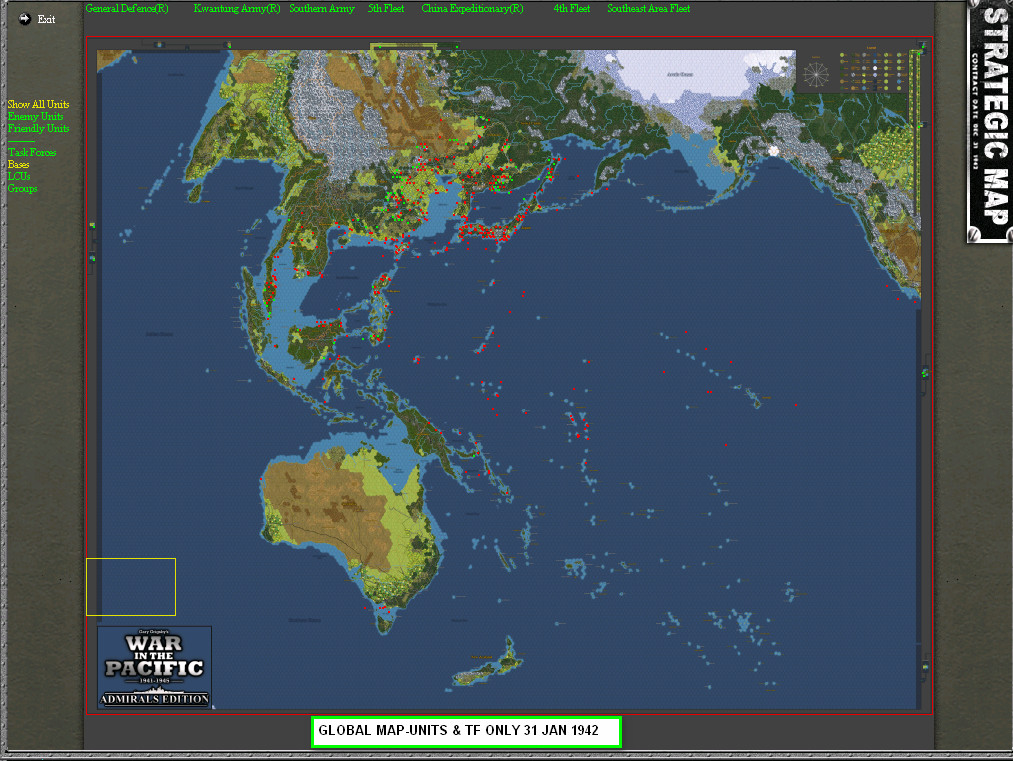Select Kwantung Army(R) command filter
The width and height of the screenshot is (1013, 761).
point(237,8)
